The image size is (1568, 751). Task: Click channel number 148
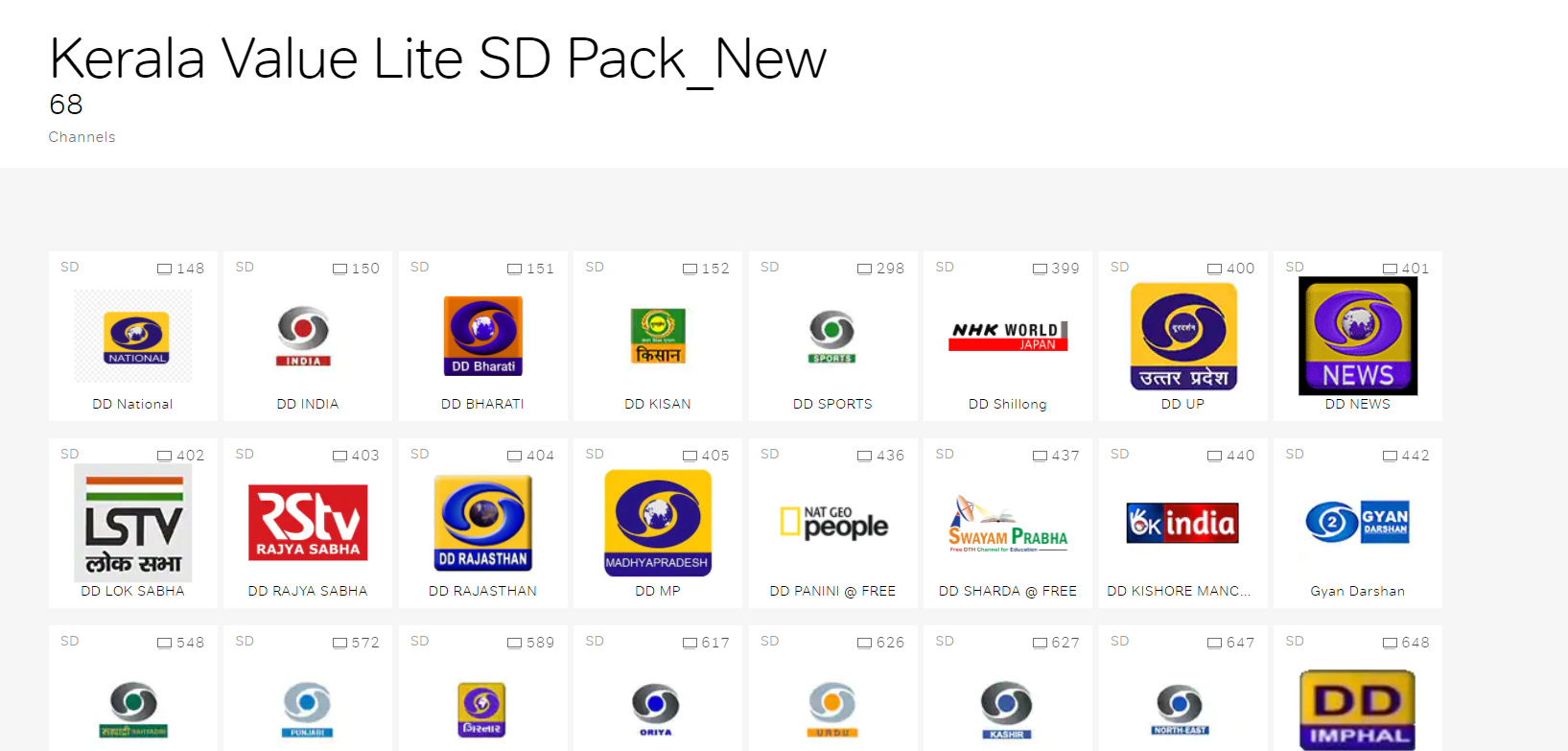tap(190, 269)
